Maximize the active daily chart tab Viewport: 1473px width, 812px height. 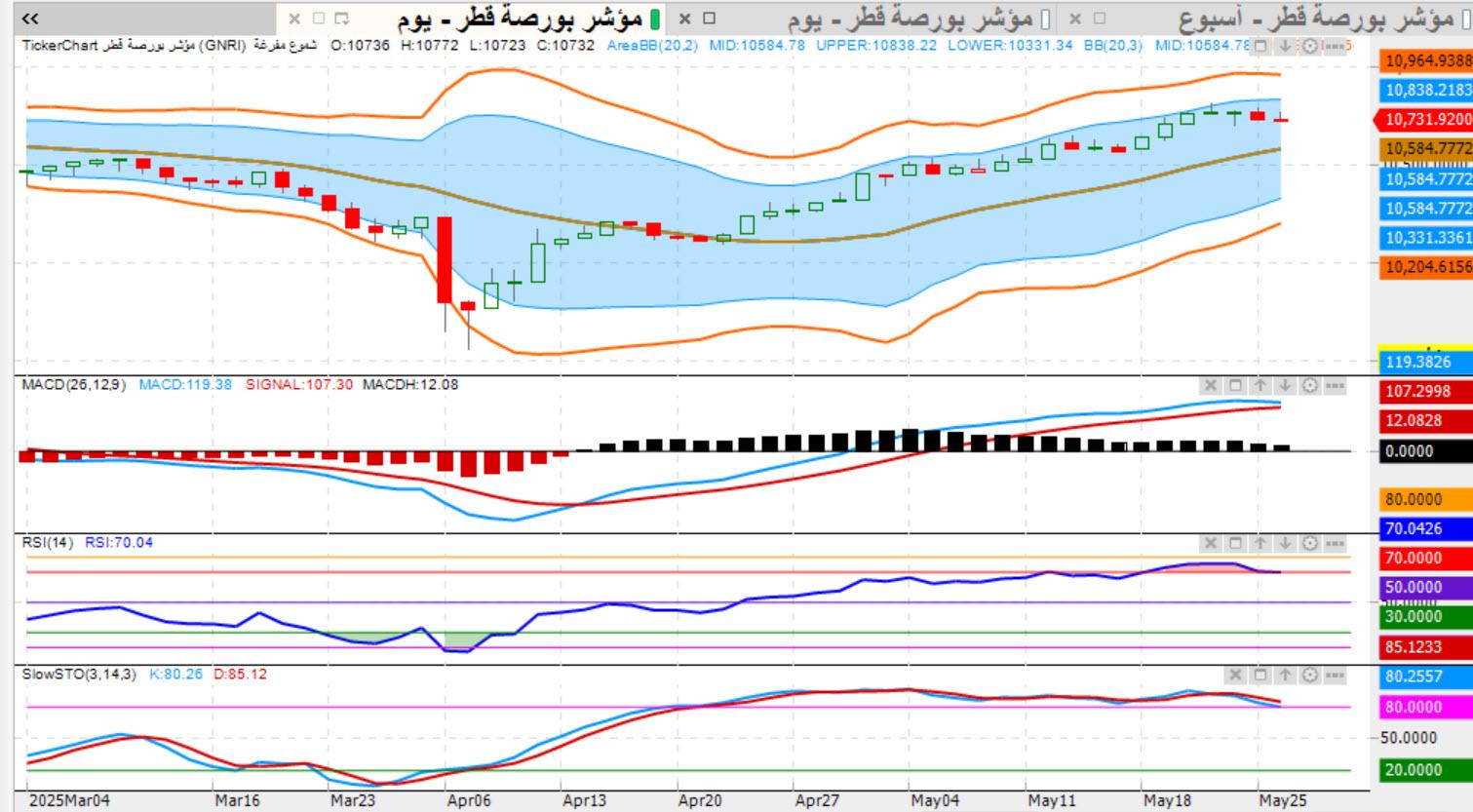pyautogui.click(x=318, y=19)
